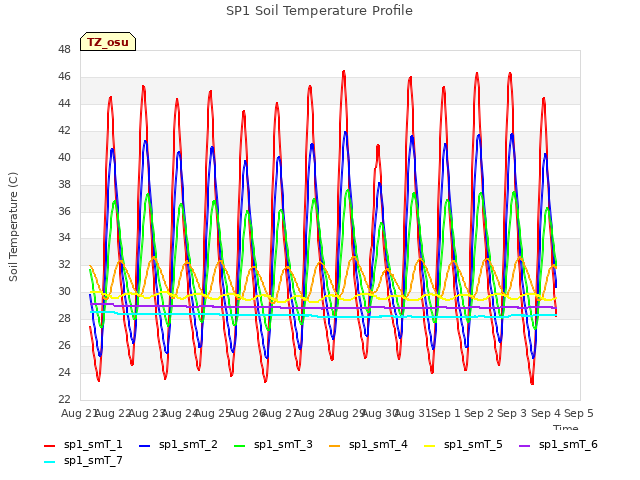This screenshot has height=480, width=640.
Task: Click the y-axis tick label 32
Action: click(64, 264)
